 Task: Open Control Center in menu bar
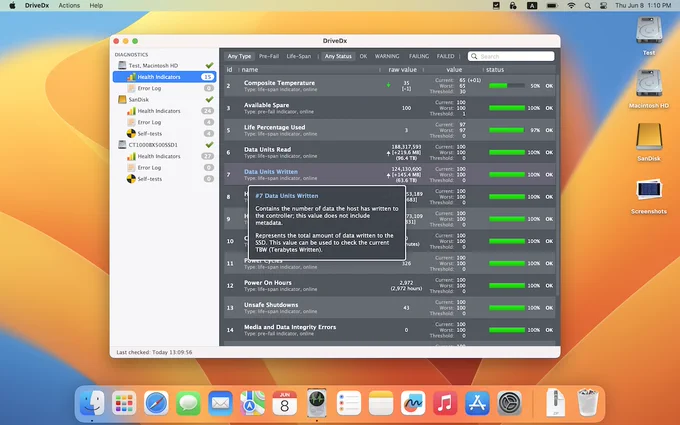point(603,6)
